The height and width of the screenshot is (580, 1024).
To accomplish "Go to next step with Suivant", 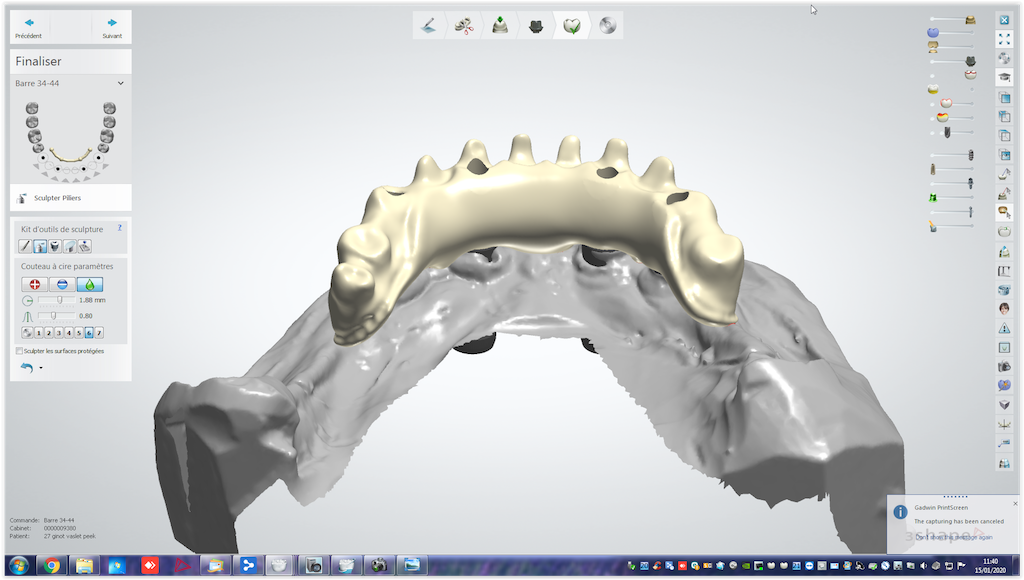I will pos(112,23).
